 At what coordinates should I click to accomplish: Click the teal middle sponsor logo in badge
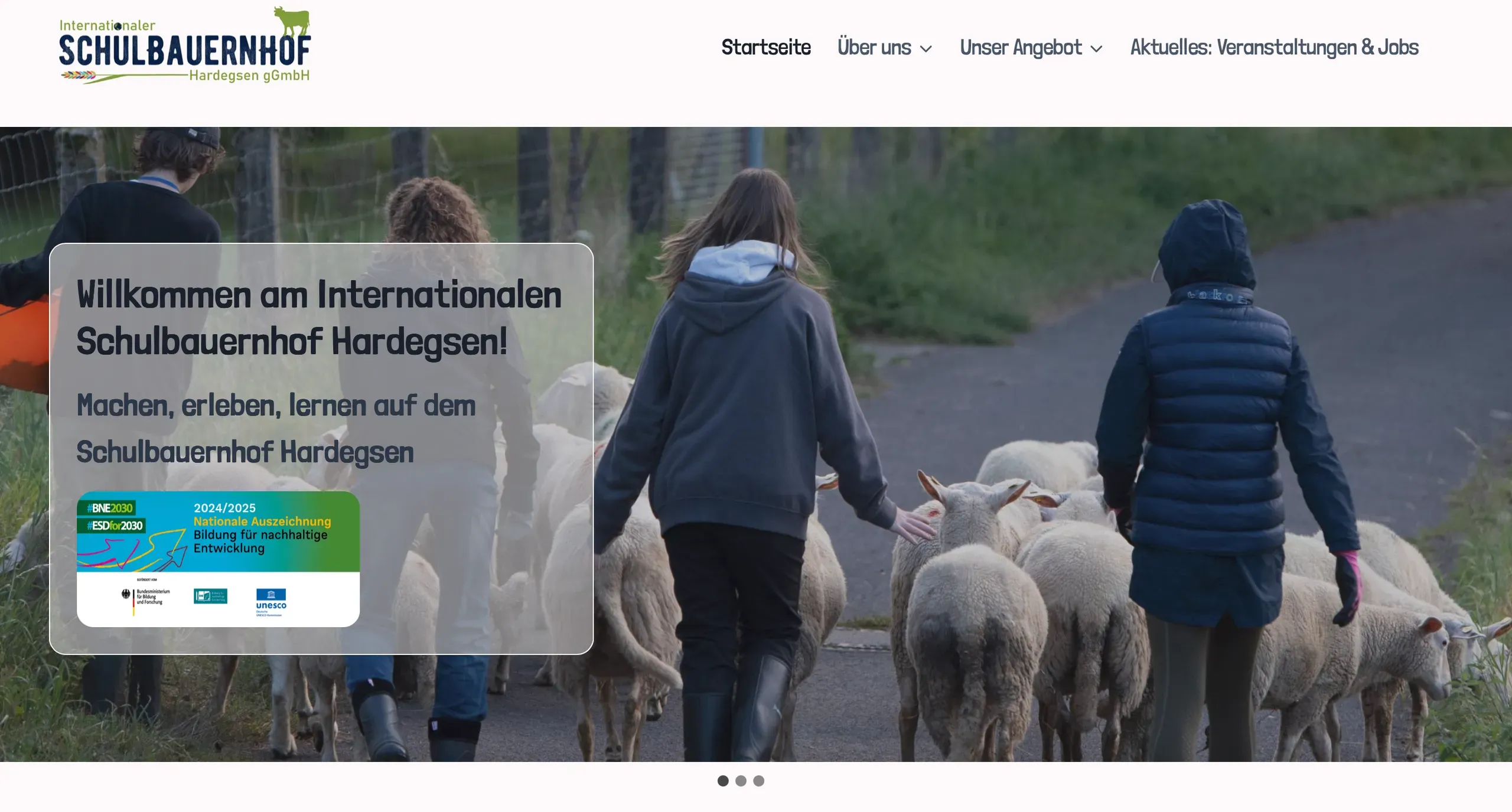[210, 596]
